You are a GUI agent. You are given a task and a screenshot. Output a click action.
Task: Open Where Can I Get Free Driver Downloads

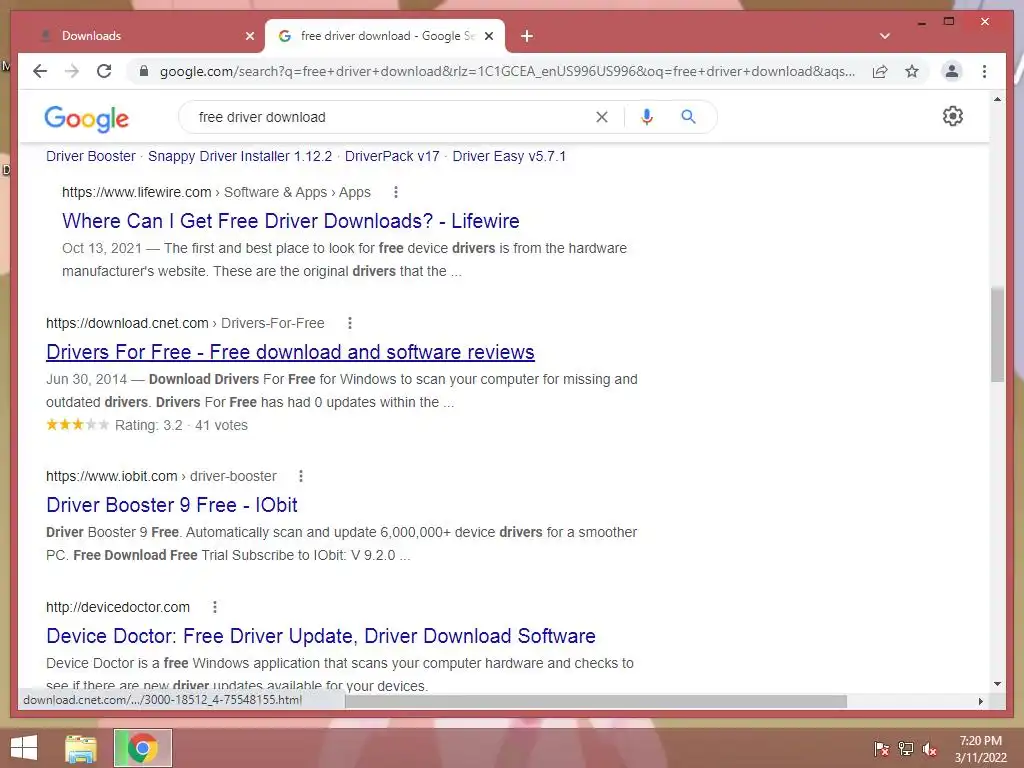(291, 221)
